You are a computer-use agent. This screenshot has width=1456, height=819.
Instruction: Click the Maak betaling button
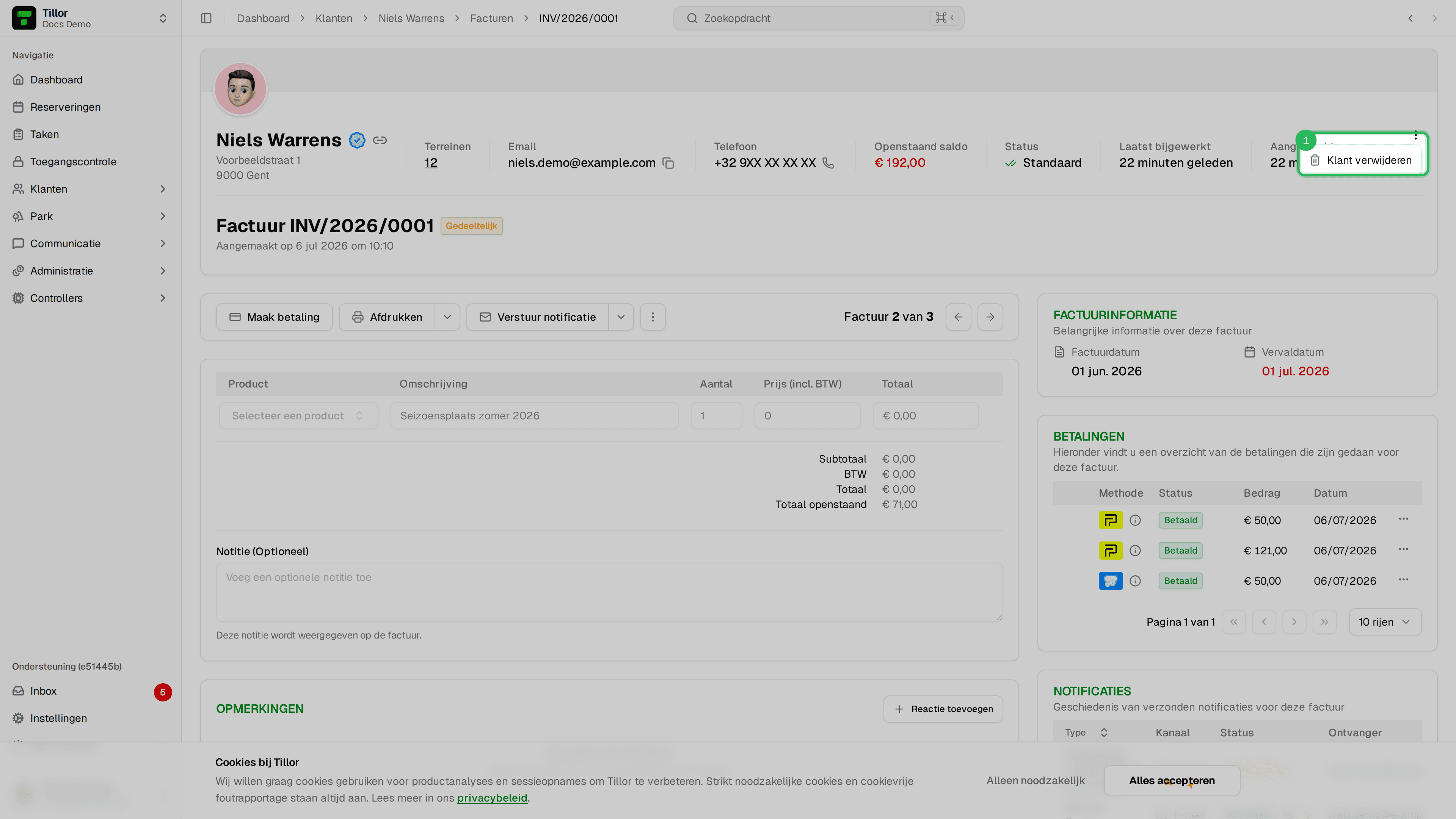(274, 317)
